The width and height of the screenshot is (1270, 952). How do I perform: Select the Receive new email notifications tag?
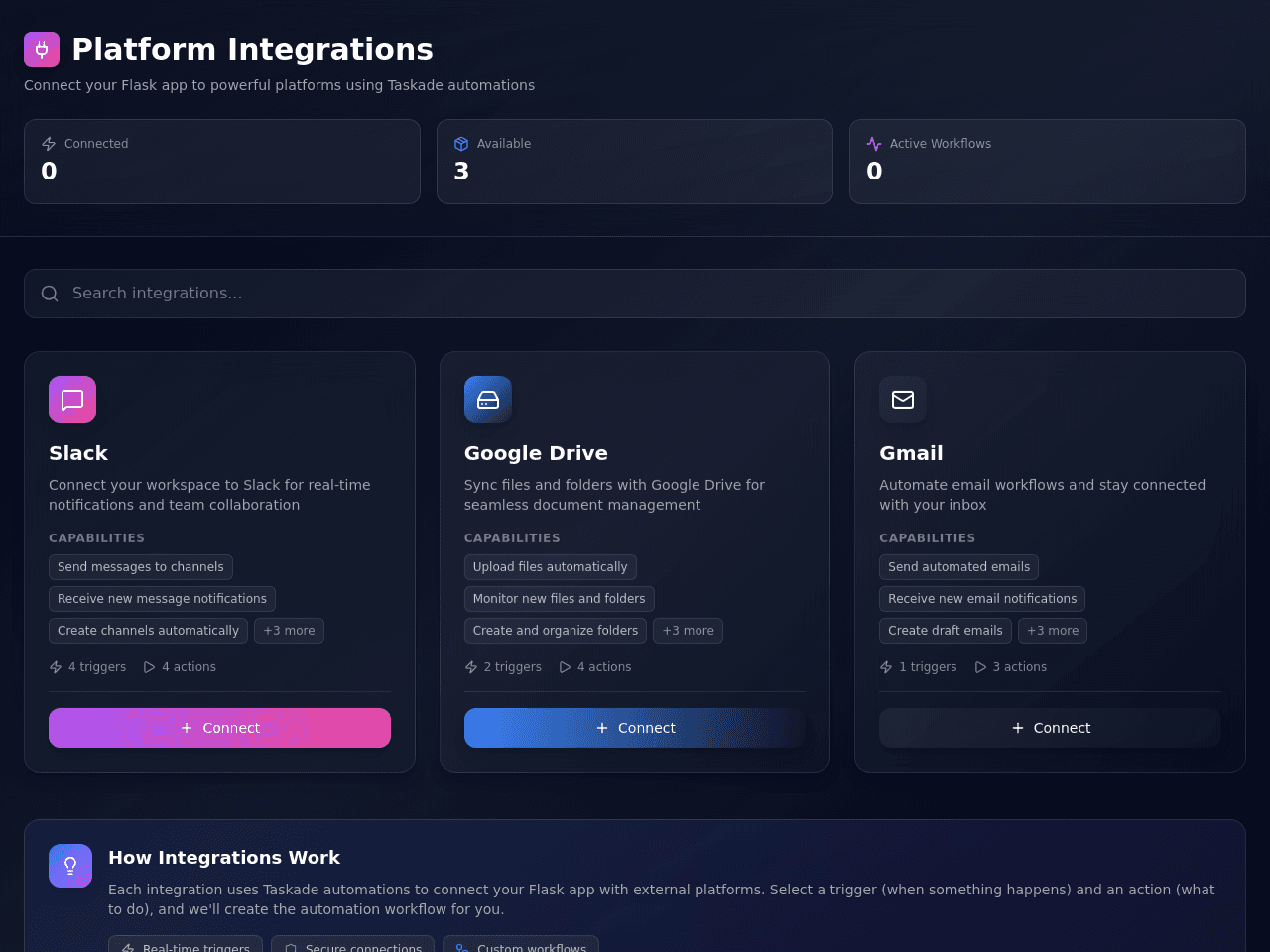982,599
